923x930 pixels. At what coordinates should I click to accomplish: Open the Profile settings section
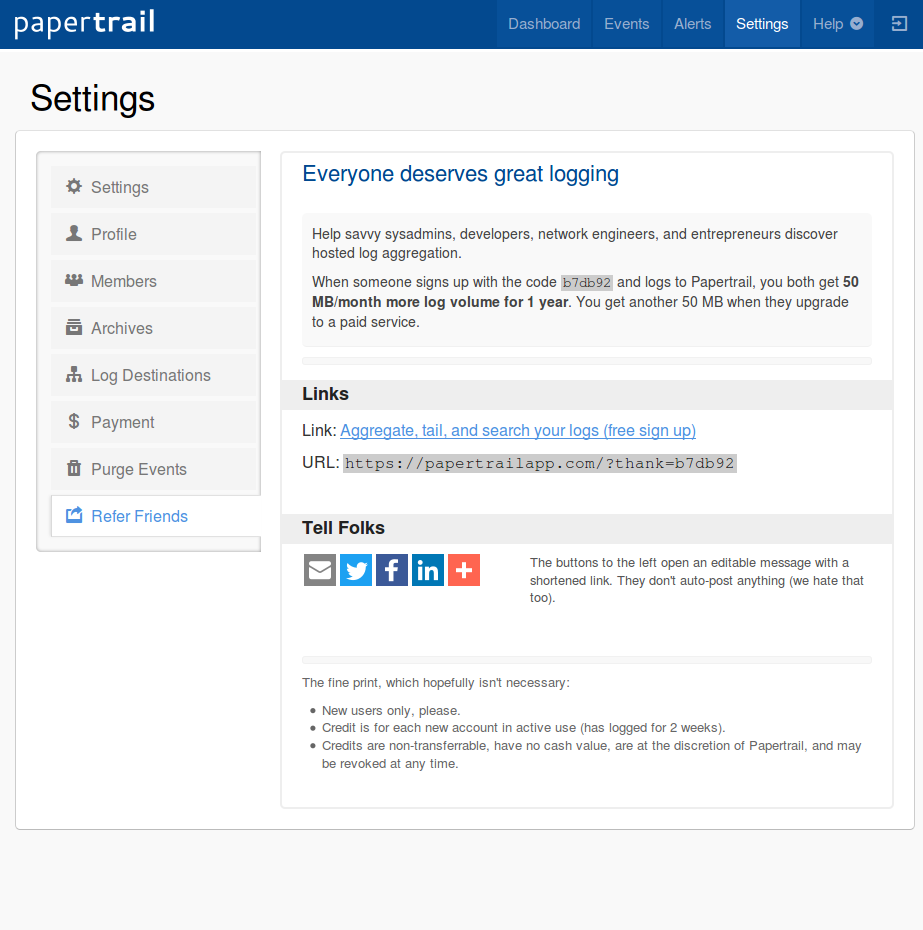tap(114, 234)
